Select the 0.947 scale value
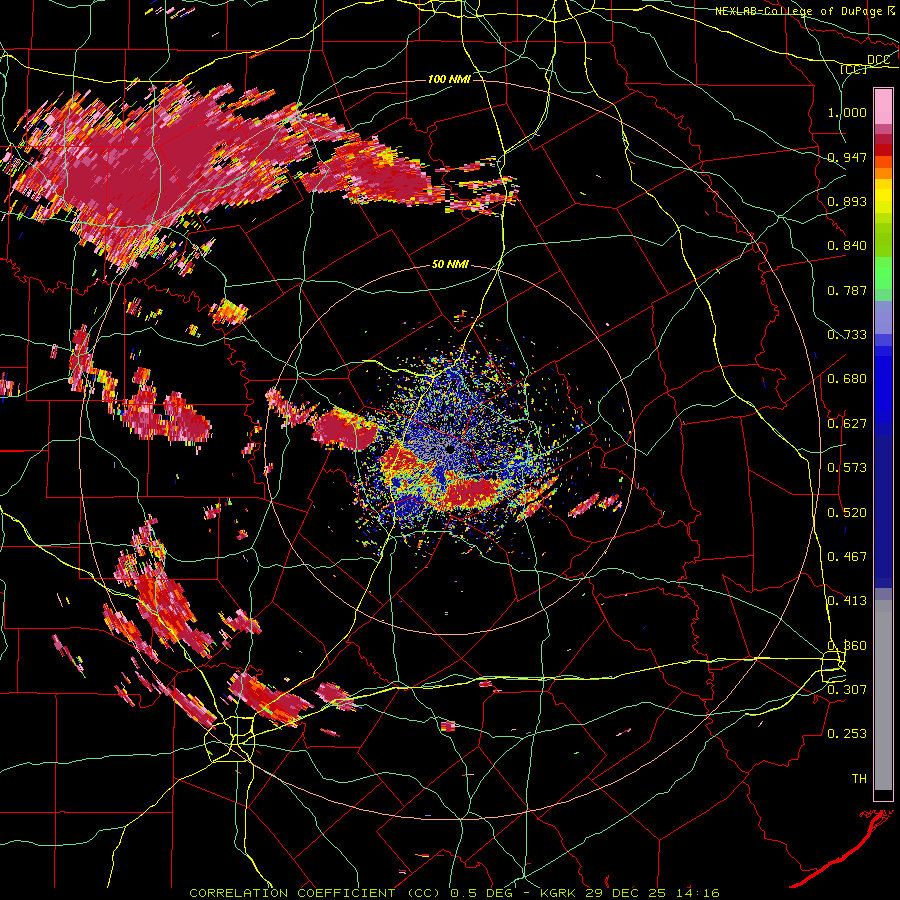This screenshot has width=900, height=900. [847, 157]
